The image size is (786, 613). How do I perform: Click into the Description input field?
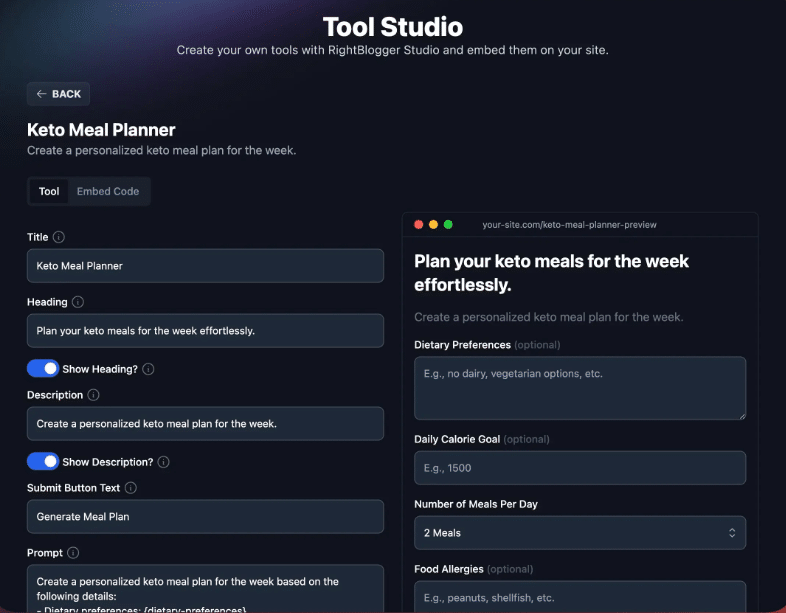tap(206, 424)
